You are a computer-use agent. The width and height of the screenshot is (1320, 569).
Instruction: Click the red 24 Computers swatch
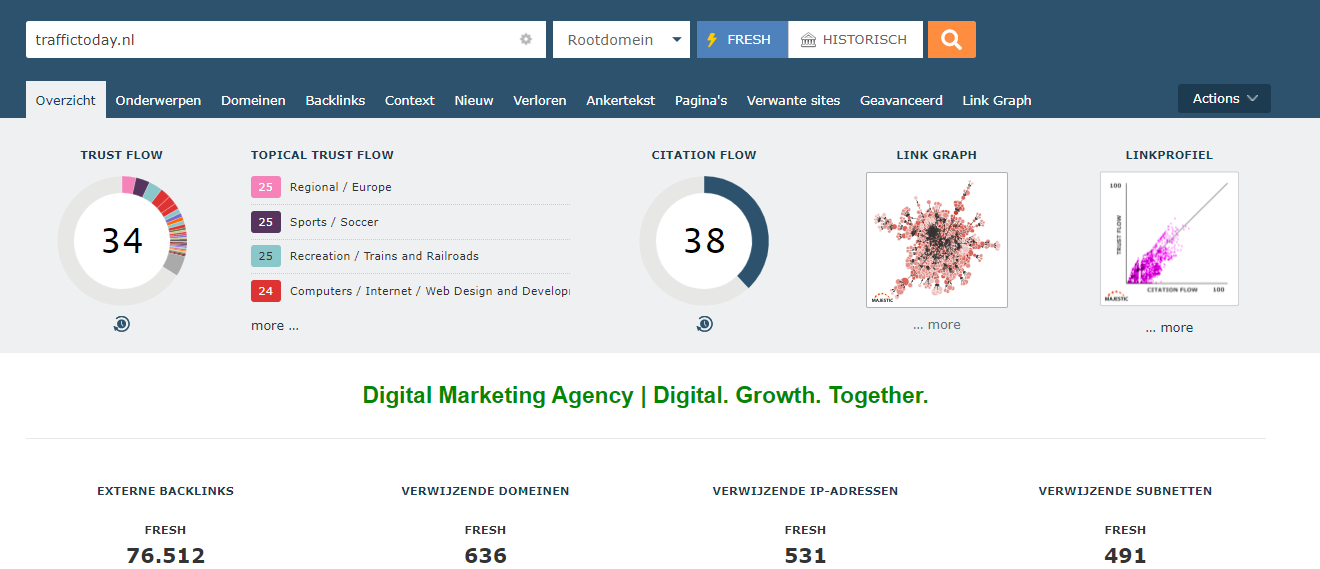[x=266, y=291]
